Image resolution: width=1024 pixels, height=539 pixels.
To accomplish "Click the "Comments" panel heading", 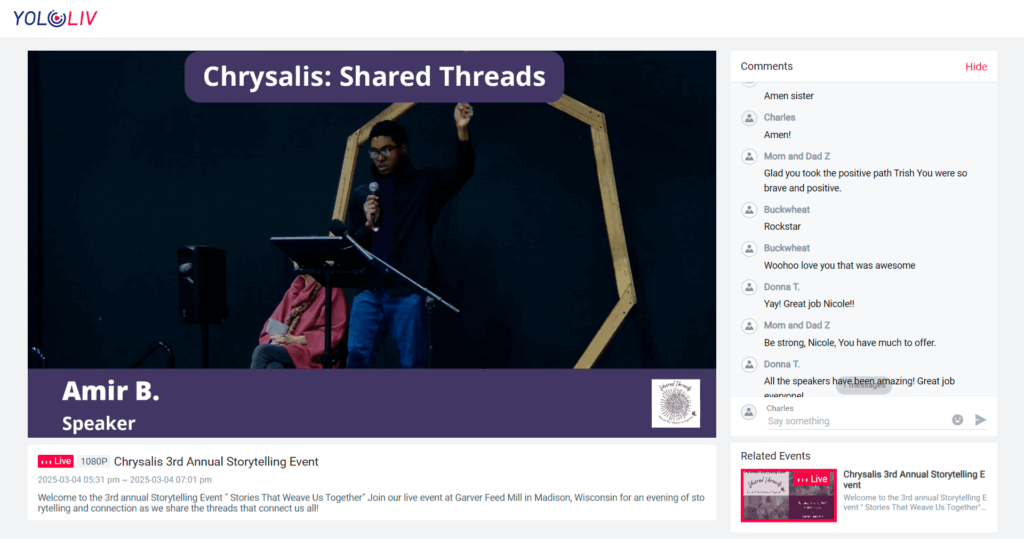I will [x=766, y=67].
